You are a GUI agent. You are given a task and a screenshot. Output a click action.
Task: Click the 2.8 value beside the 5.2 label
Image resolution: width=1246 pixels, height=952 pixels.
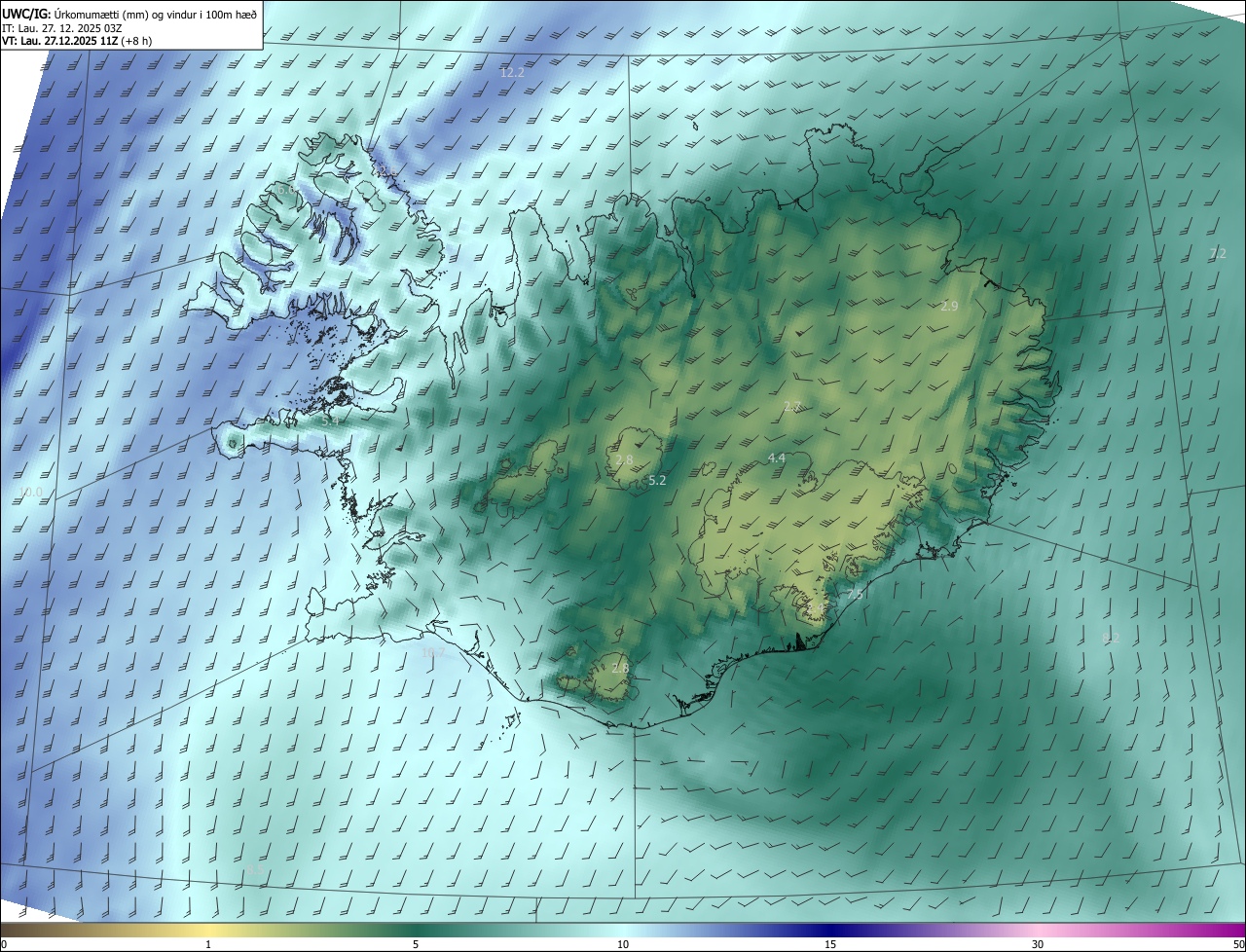click(624, 459)
